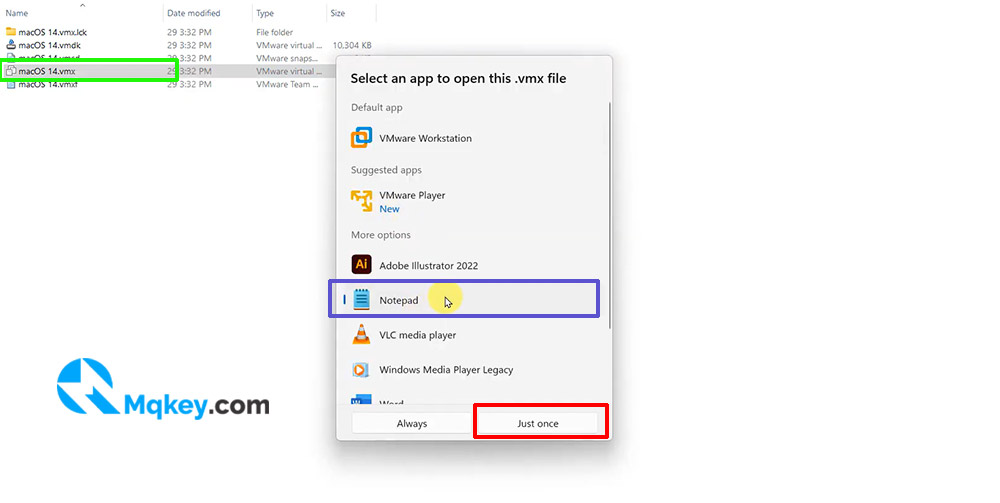Click the Windows Media Player Legacy icon
Viewport: 1000px width, 503px height.
[x=360, y=370]
